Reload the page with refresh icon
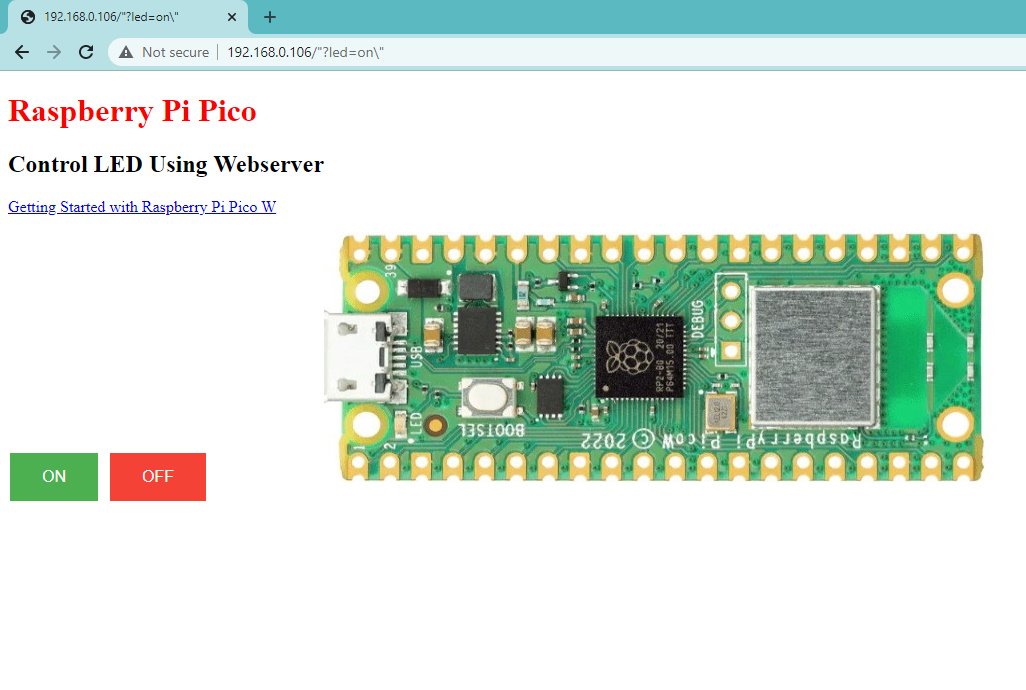This screenshot has height=690, width=1026. (86, 52)
